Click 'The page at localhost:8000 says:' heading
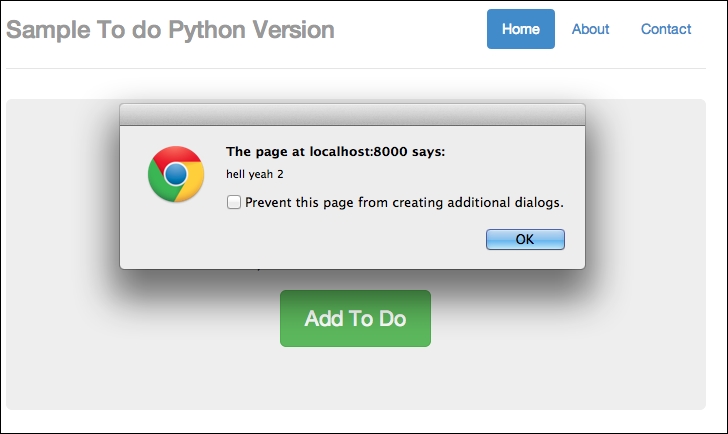 [x=335, y=152]
